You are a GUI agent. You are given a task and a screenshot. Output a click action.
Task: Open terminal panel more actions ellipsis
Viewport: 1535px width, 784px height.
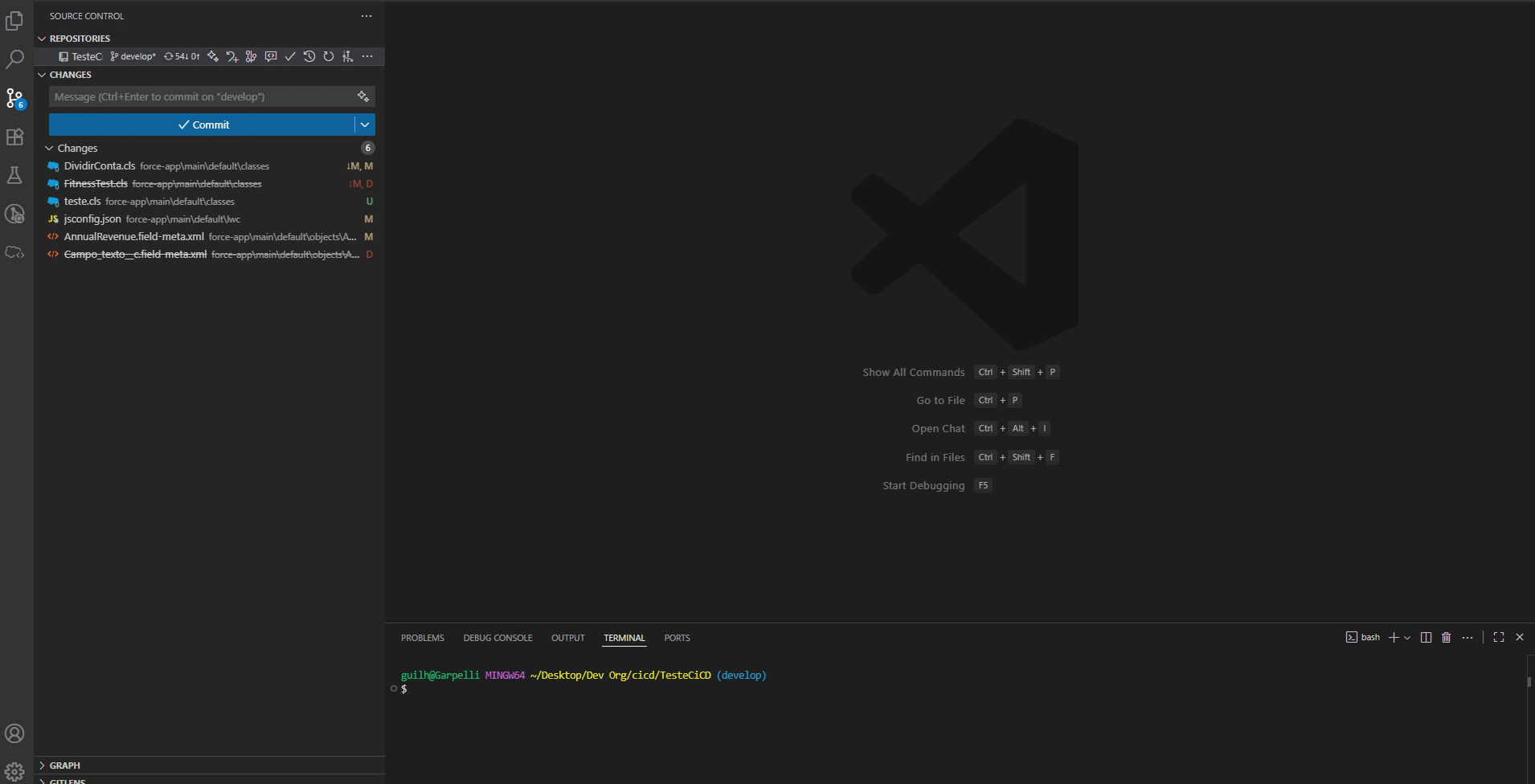(x=1467, y=637)
